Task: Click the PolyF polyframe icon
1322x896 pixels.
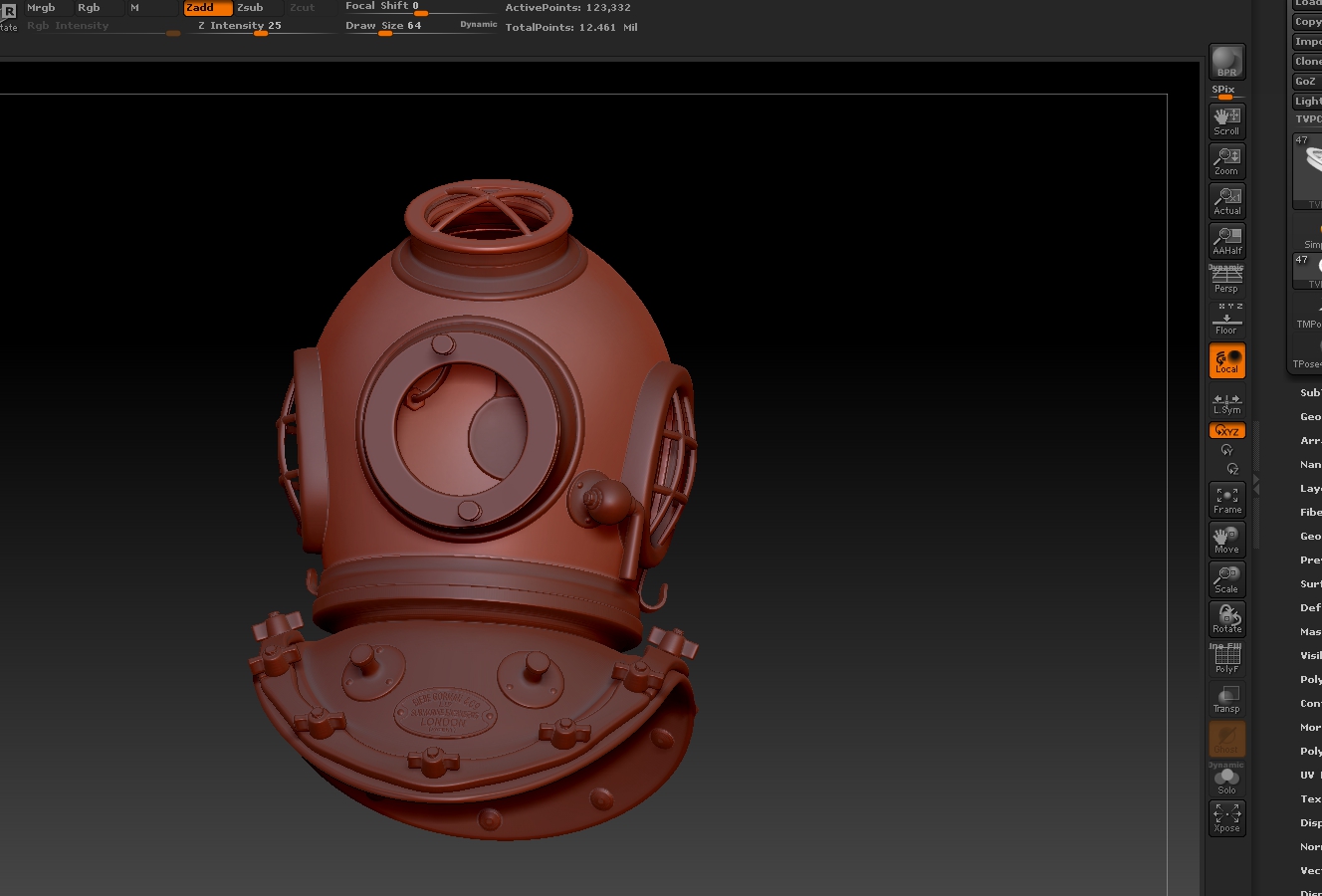Action: (x=1226, y=659)
